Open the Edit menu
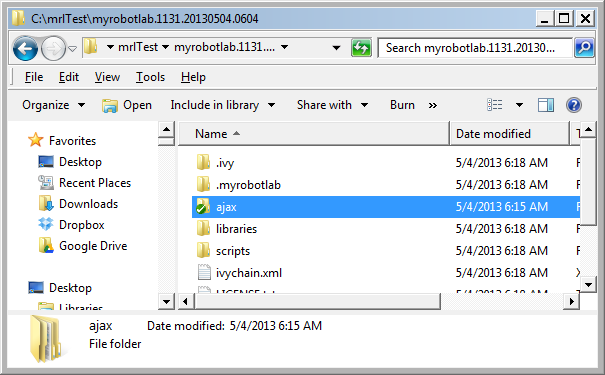The width and height of the screenshot is (605, 375). pos(69,77)
